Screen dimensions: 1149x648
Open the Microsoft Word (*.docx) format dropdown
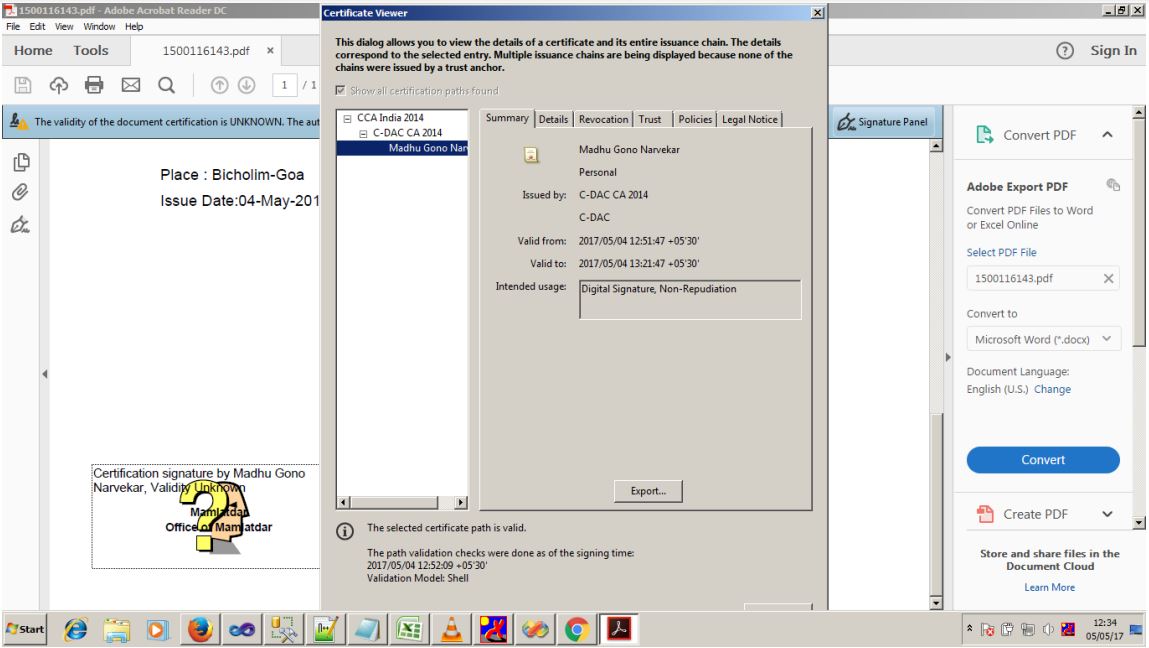coord(1043,339)
